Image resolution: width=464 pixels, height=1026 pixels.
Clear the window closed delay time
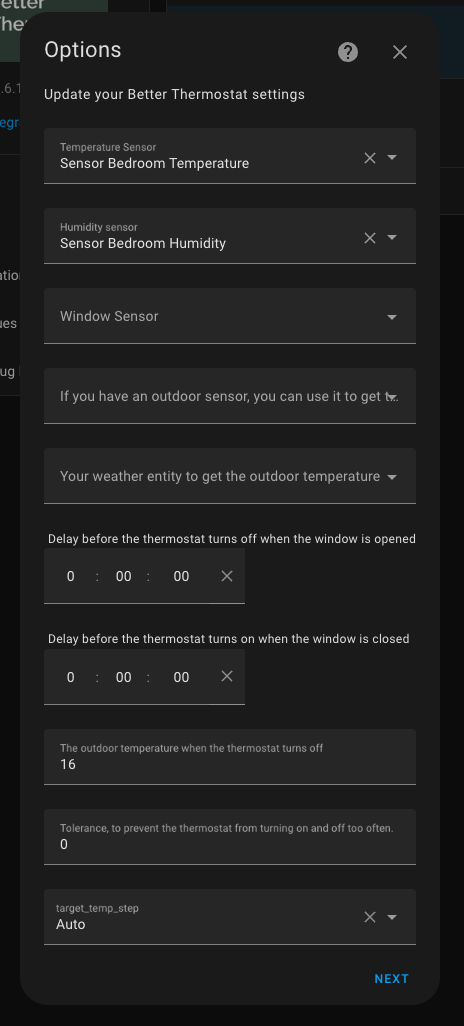pos(226,676)
